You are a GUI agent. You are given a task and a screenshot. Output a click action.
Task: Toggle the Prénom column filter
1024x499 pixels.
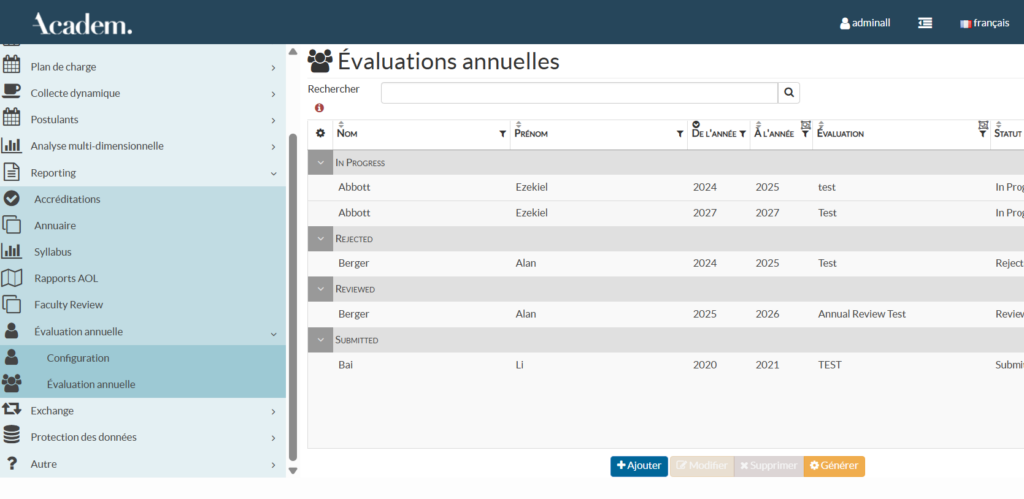click(679, 134)
